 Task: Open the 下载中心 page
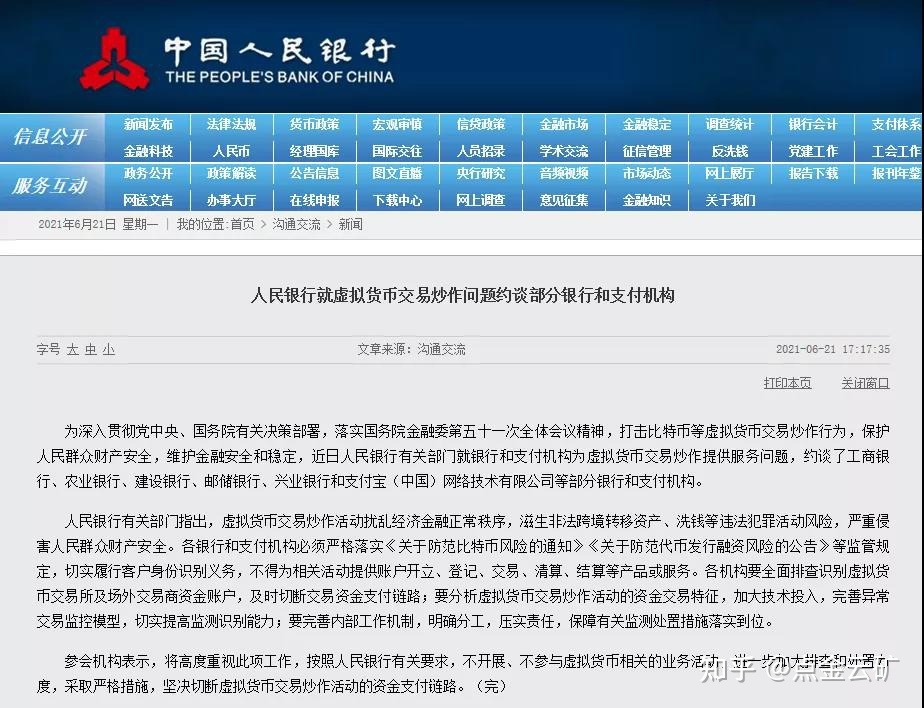click(x=397, y=200)
